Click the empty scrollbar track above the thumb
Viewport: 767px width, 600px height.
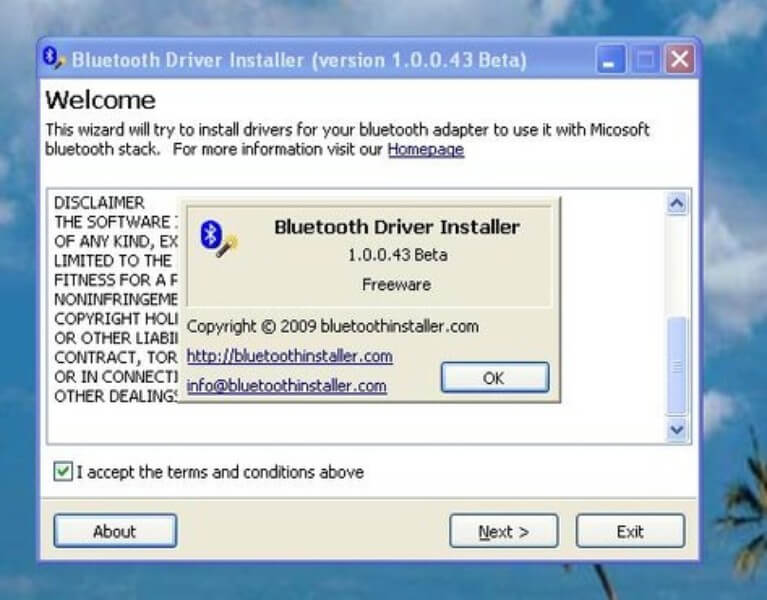(677, 265)
